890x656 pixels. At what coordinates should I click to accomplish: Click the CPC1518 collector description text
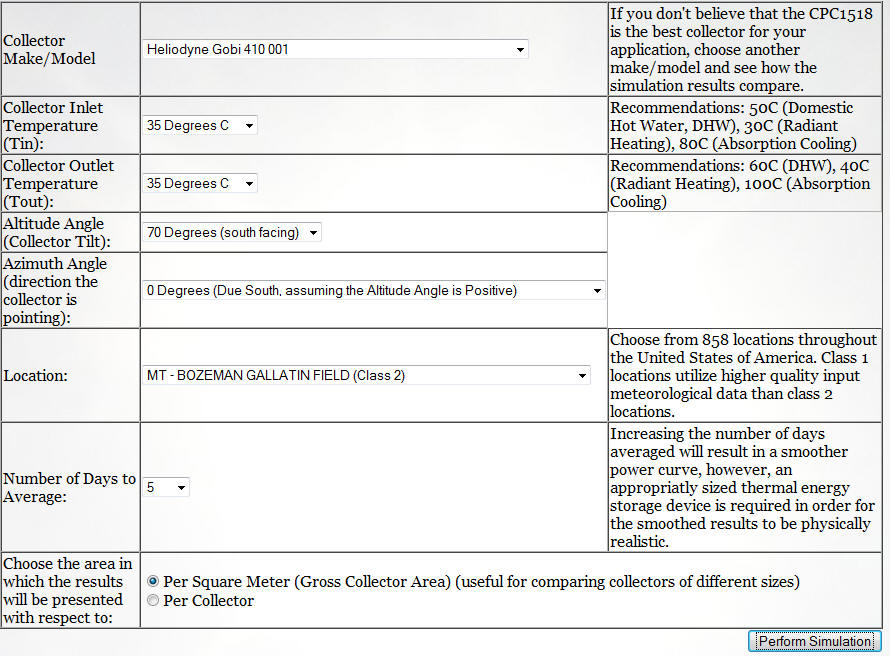coord(741,49)
